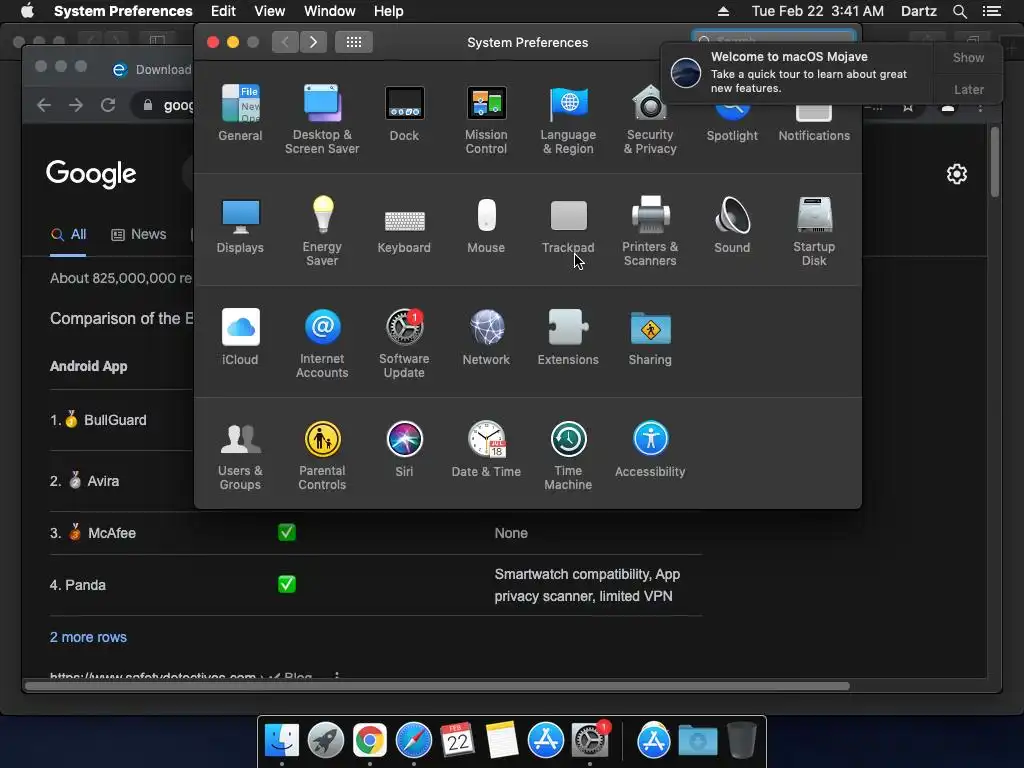Open the Window menu
The image size is (1024, 768).
tap(329, 11)
